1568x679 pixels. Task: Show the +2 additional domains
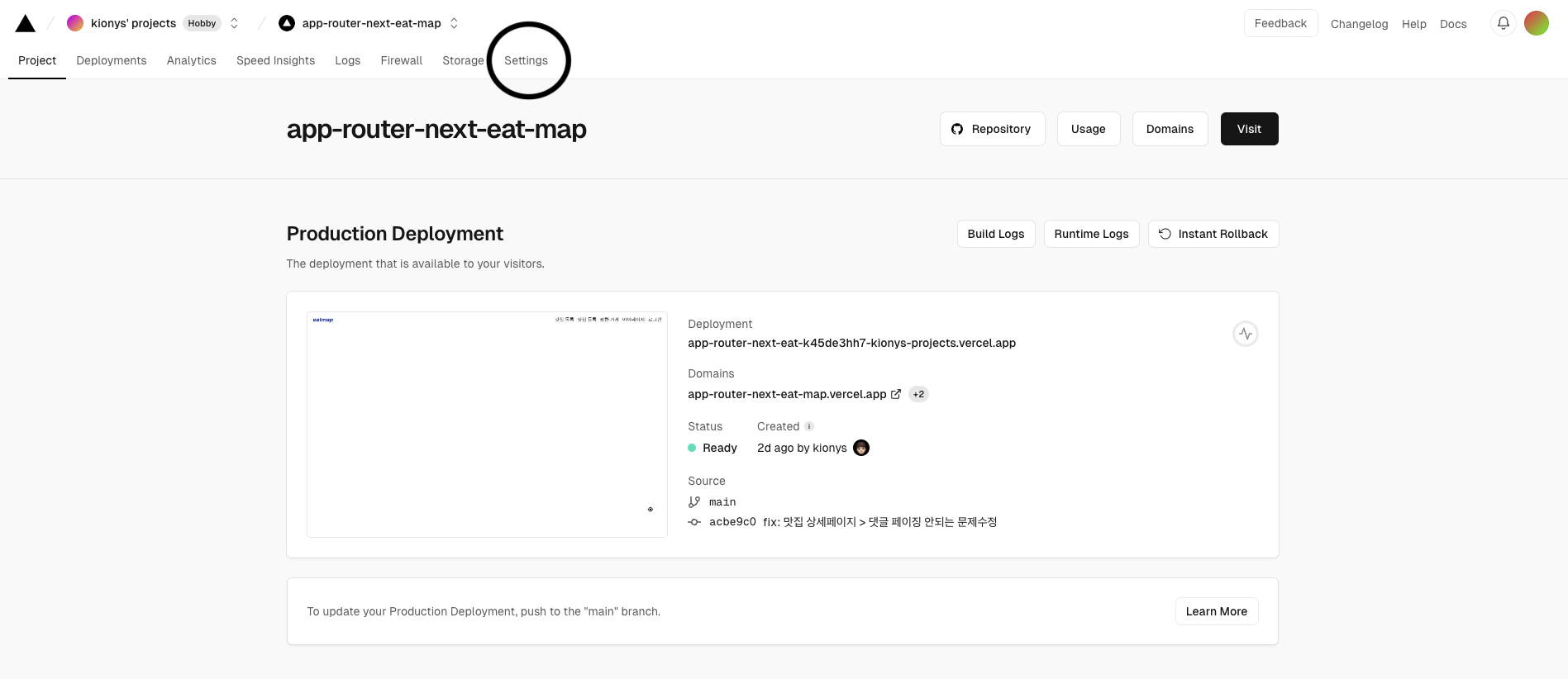click(x=918, y=394)
